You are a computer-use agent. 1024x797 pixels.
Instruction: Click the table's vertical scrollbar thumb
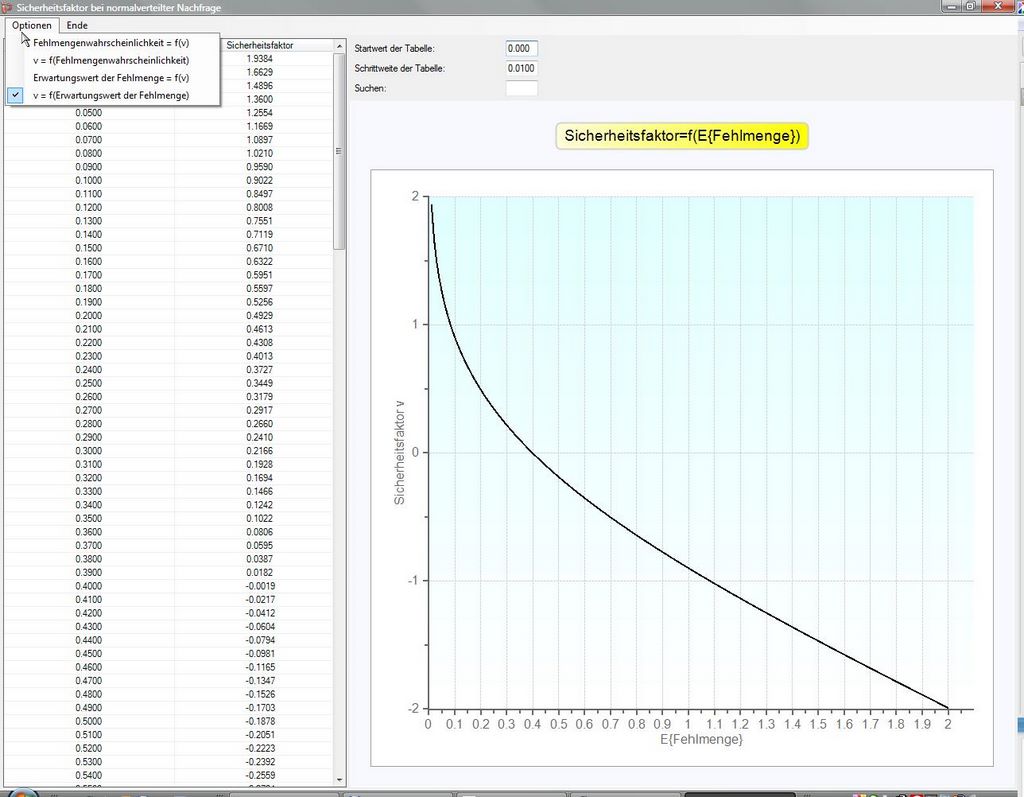[339, 150]
